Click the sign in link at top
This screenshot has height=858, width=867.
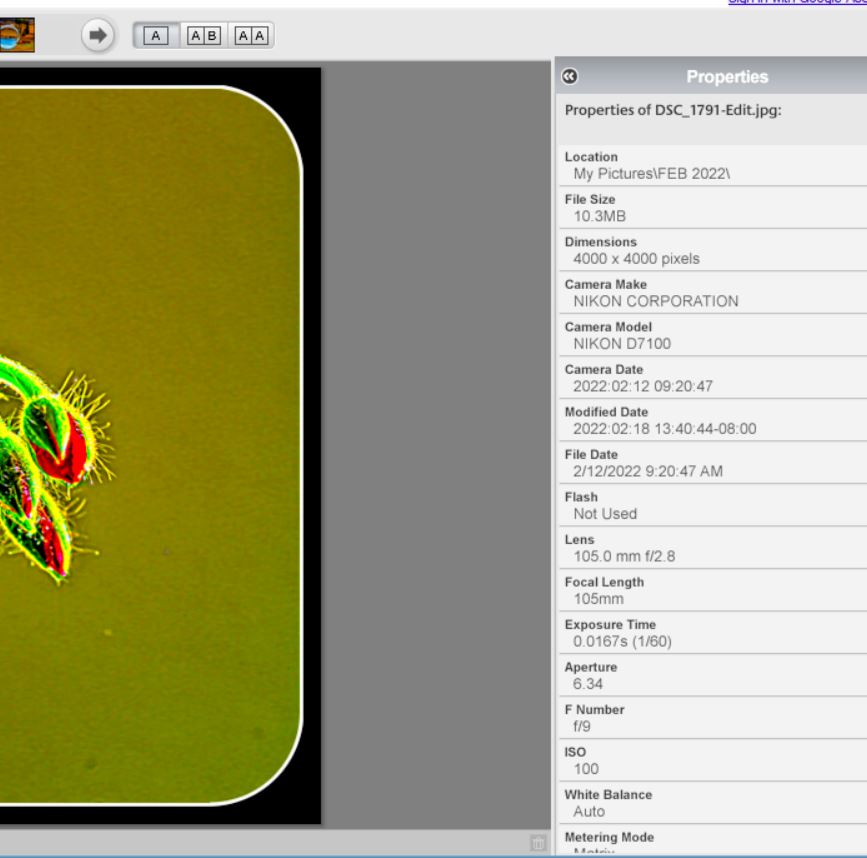[797, 2]
